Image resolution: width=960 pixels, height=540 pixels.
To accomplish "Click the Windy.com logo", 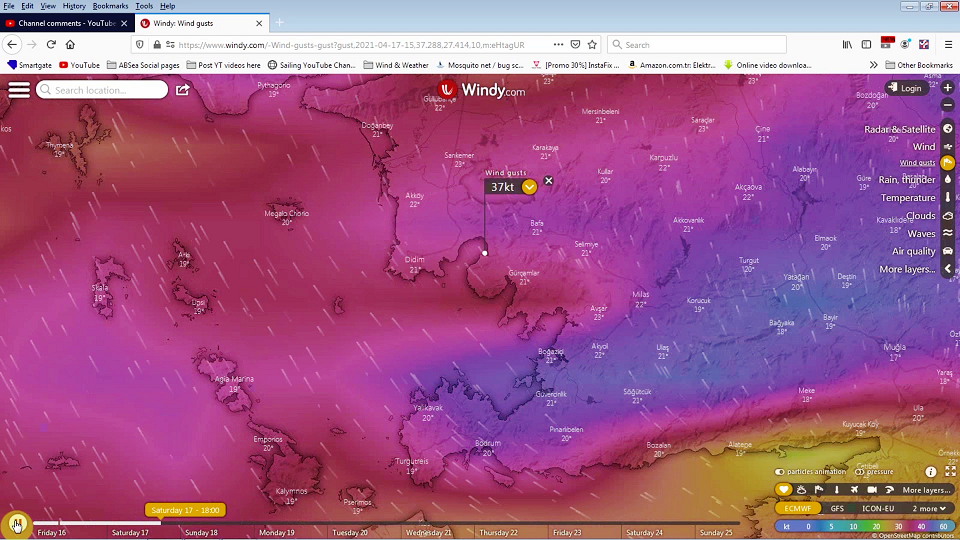I will pyautogui.click(x=481, y=90).
